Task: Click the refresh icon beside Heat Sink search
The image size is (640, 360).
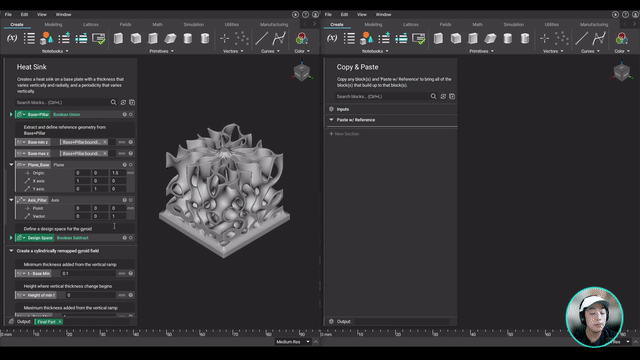Action: point(123,102)
